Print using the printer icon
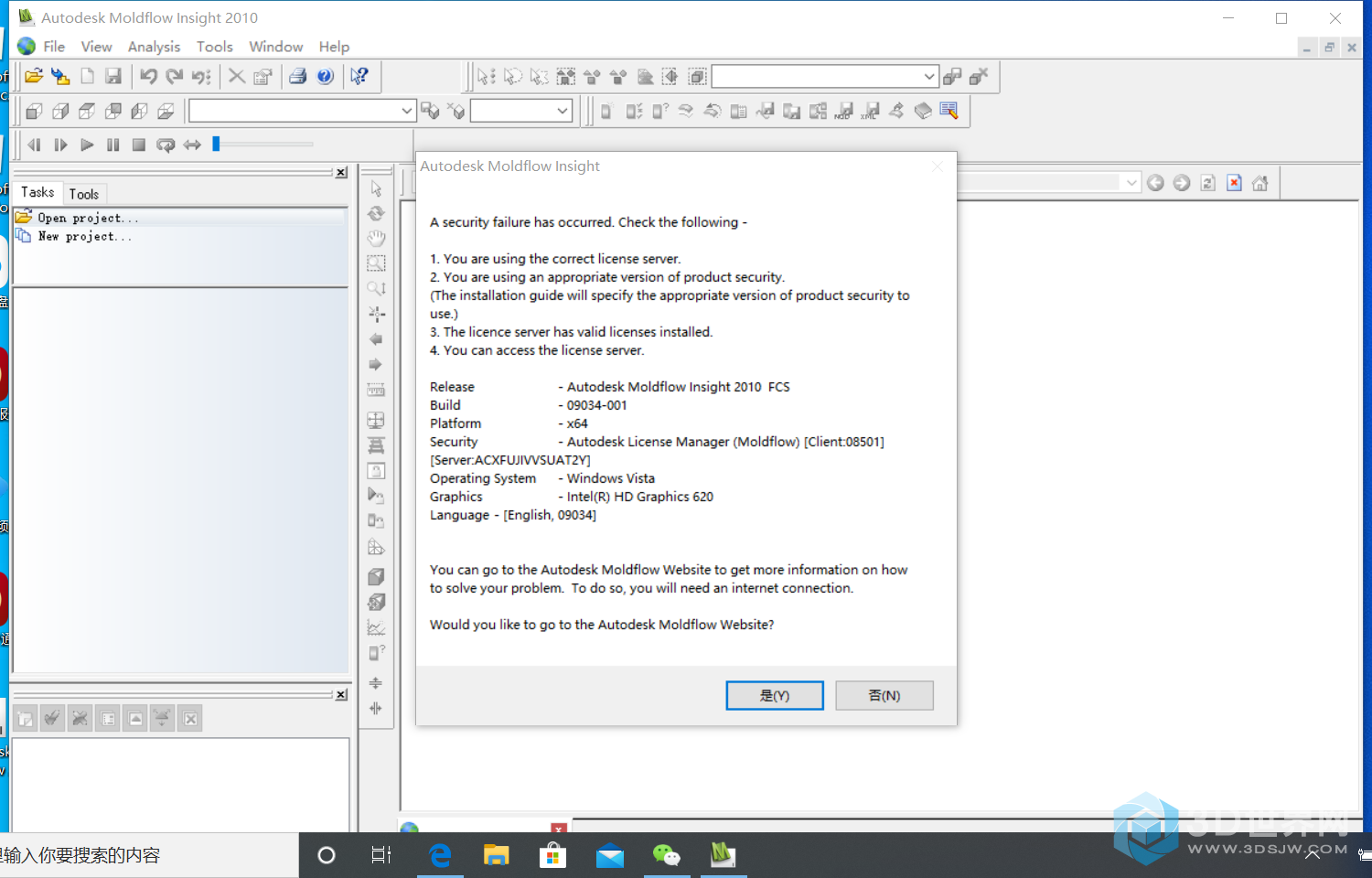 [x=298, y=77]
